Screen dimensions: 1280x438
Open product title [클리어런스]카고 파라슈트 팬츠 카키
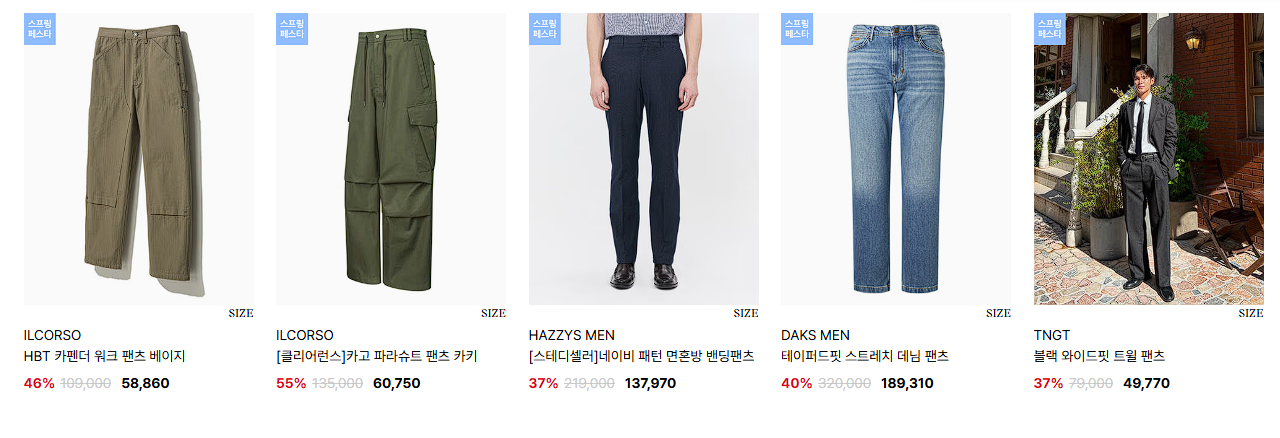point(377,356)
